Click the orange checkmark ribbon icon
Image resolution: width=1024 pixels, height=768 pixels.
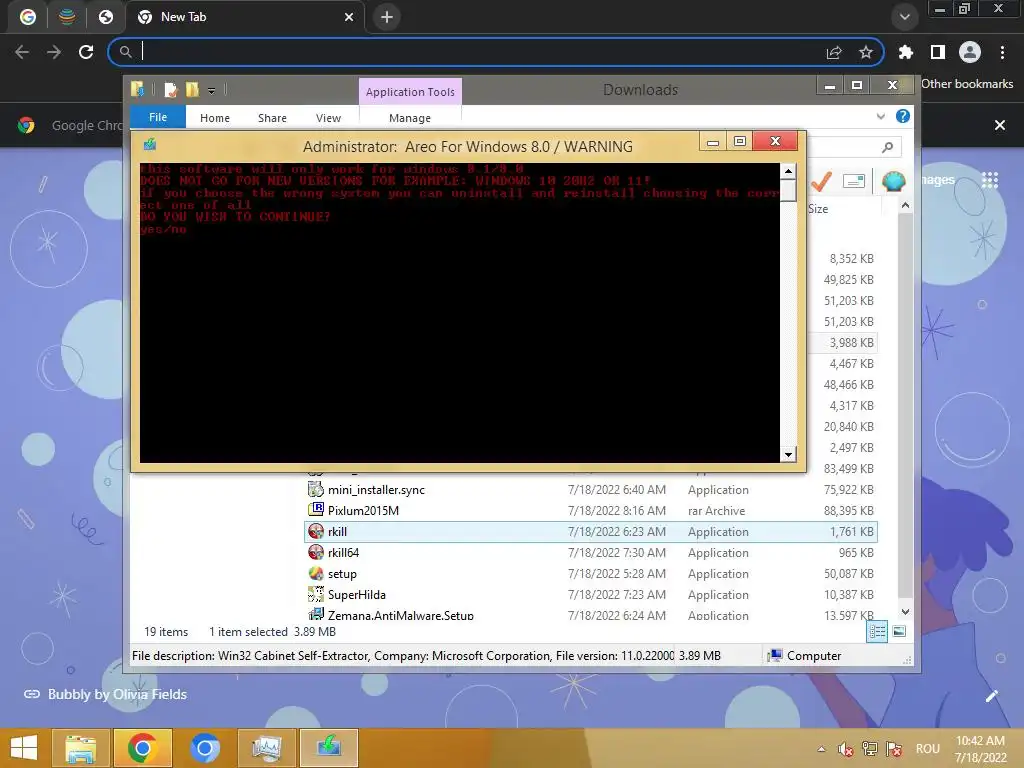(821, 181)
